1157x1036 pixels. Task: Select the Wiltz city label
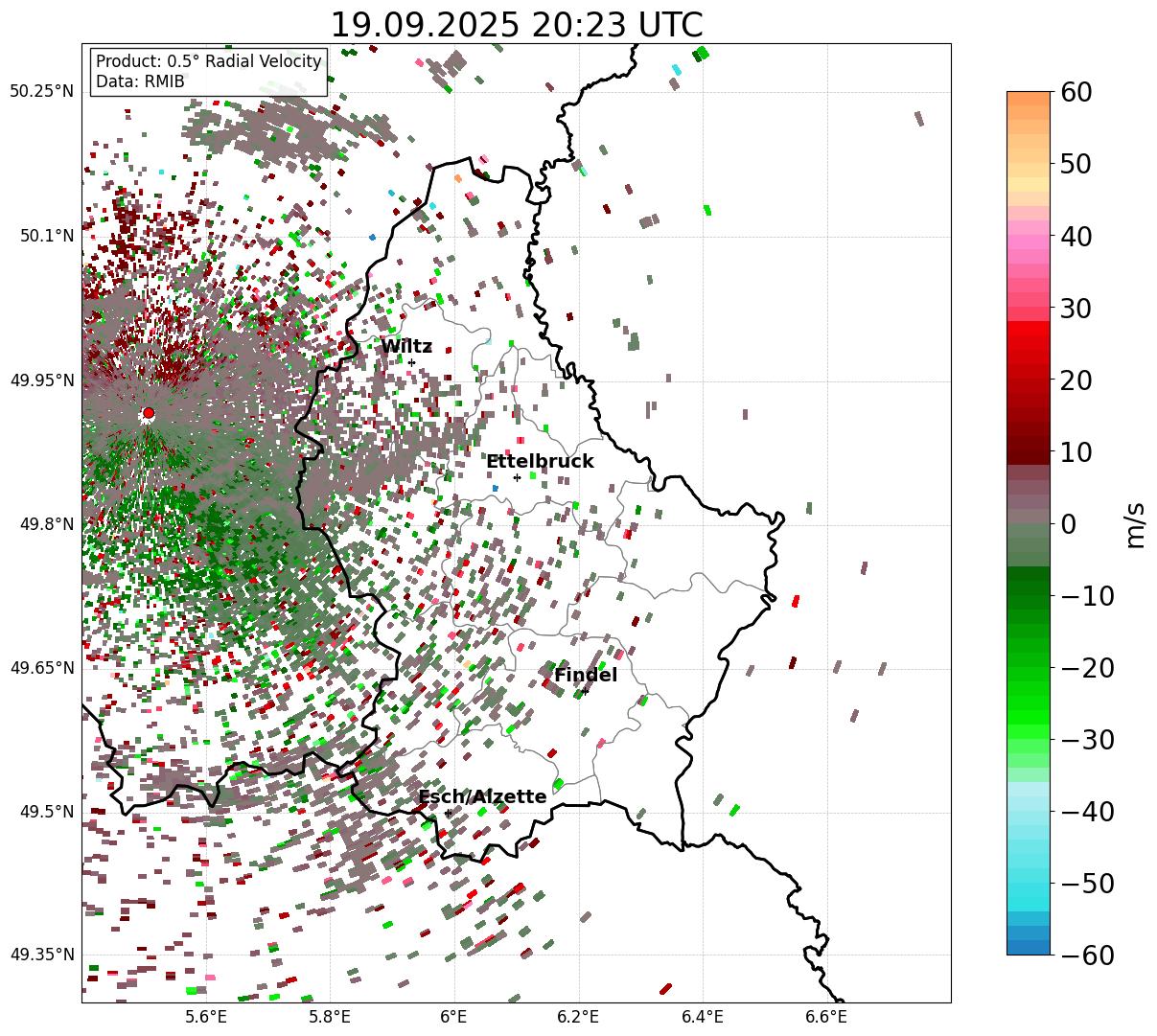pos(406,347)
